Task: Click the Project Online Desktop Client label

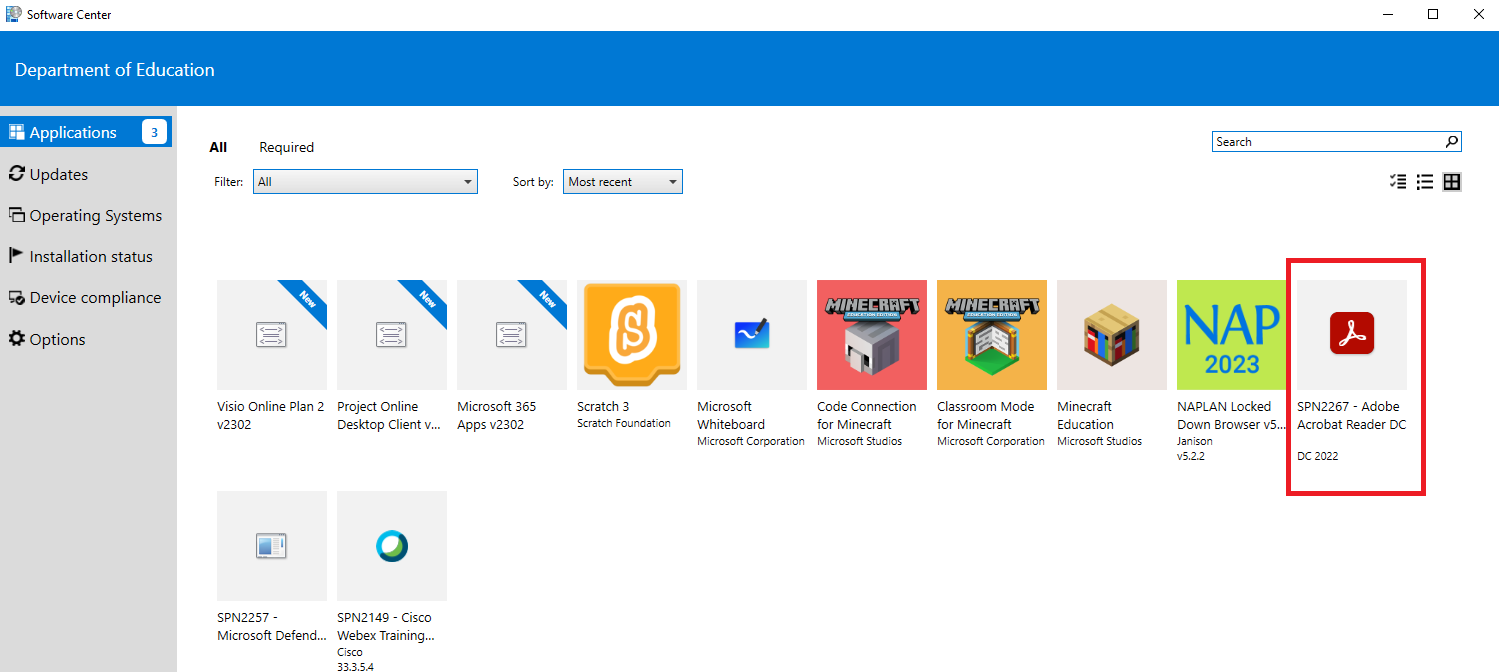Action: coord(389,415)
